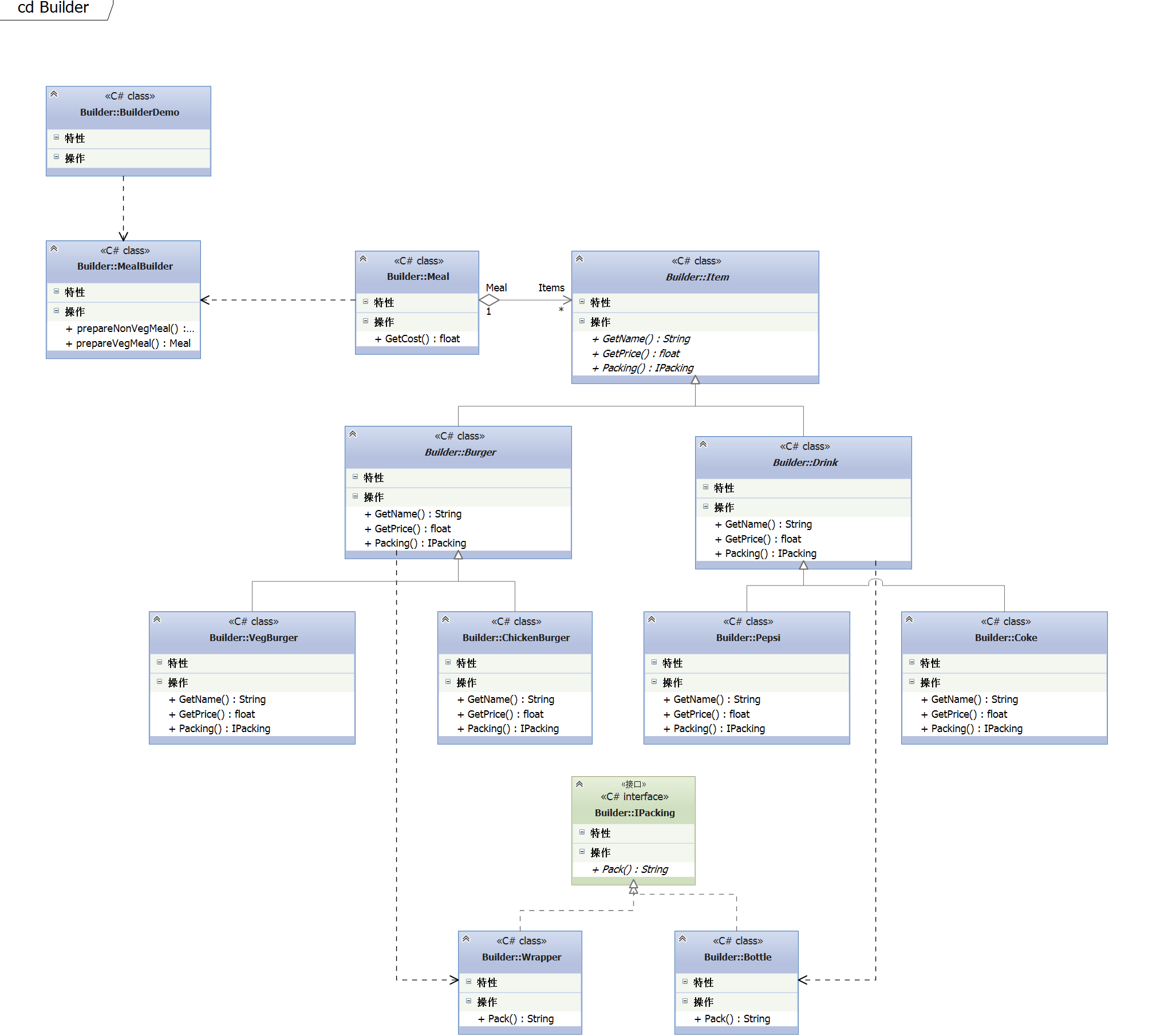1172x1036 pixels.
Task: Select the aggregation diamond on Meal association
Action: [x=489, y=300]
